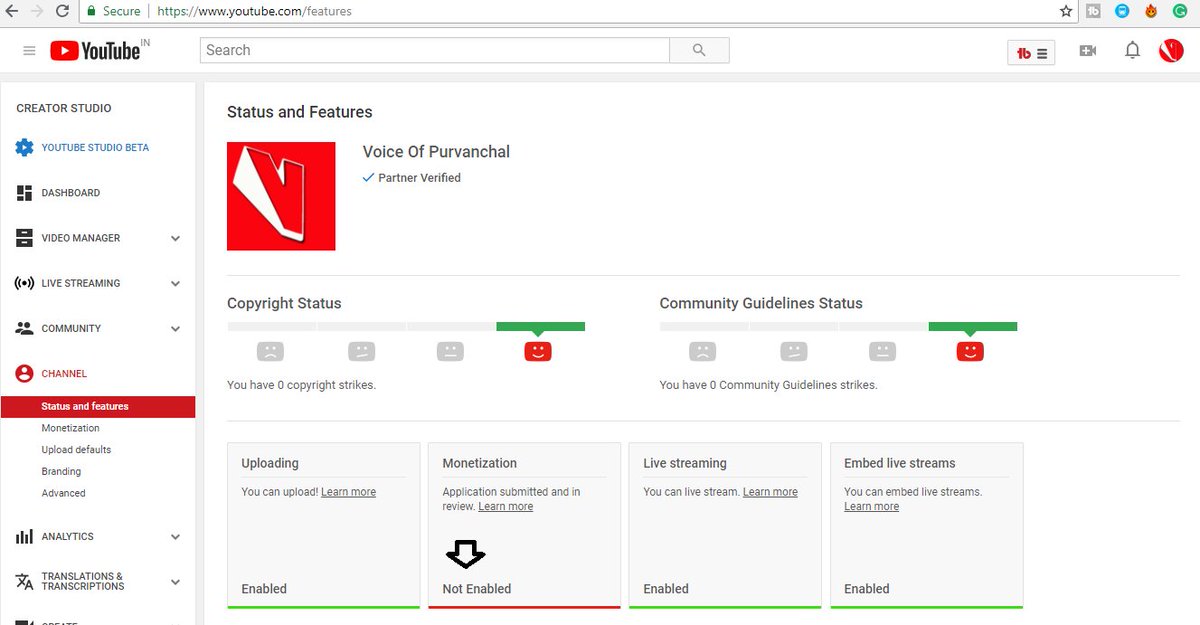Click the Analytics bar chart icon
The height and width of the screenshot is (625, 1200).
pyautogui.click(x=24, y=537)
